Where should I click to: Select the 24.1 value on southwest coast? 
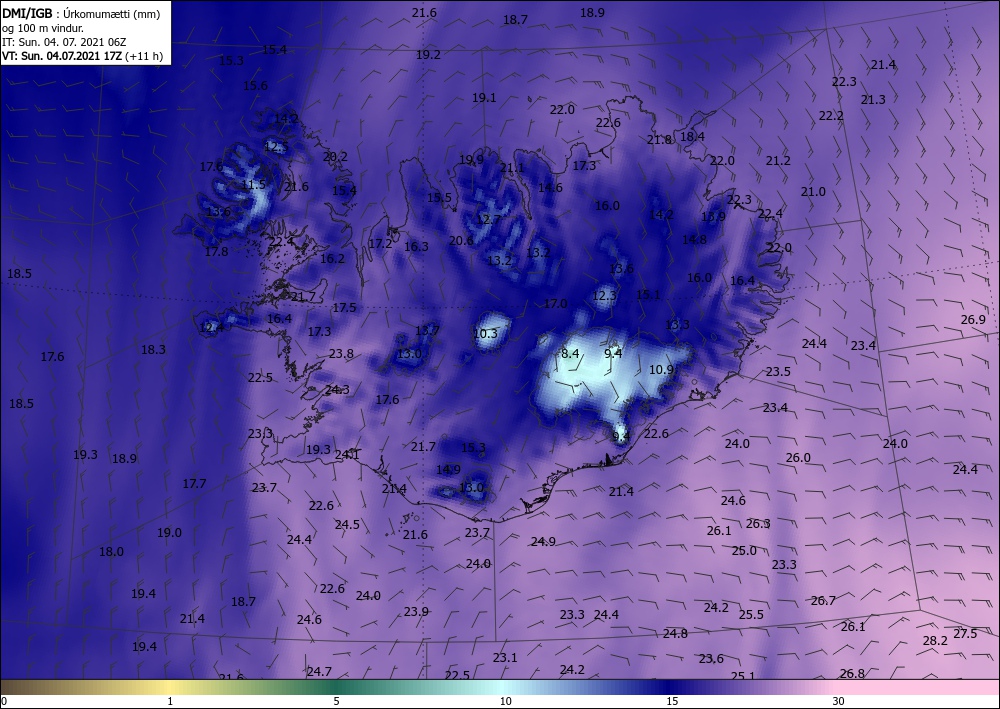(x=347, y=455)
